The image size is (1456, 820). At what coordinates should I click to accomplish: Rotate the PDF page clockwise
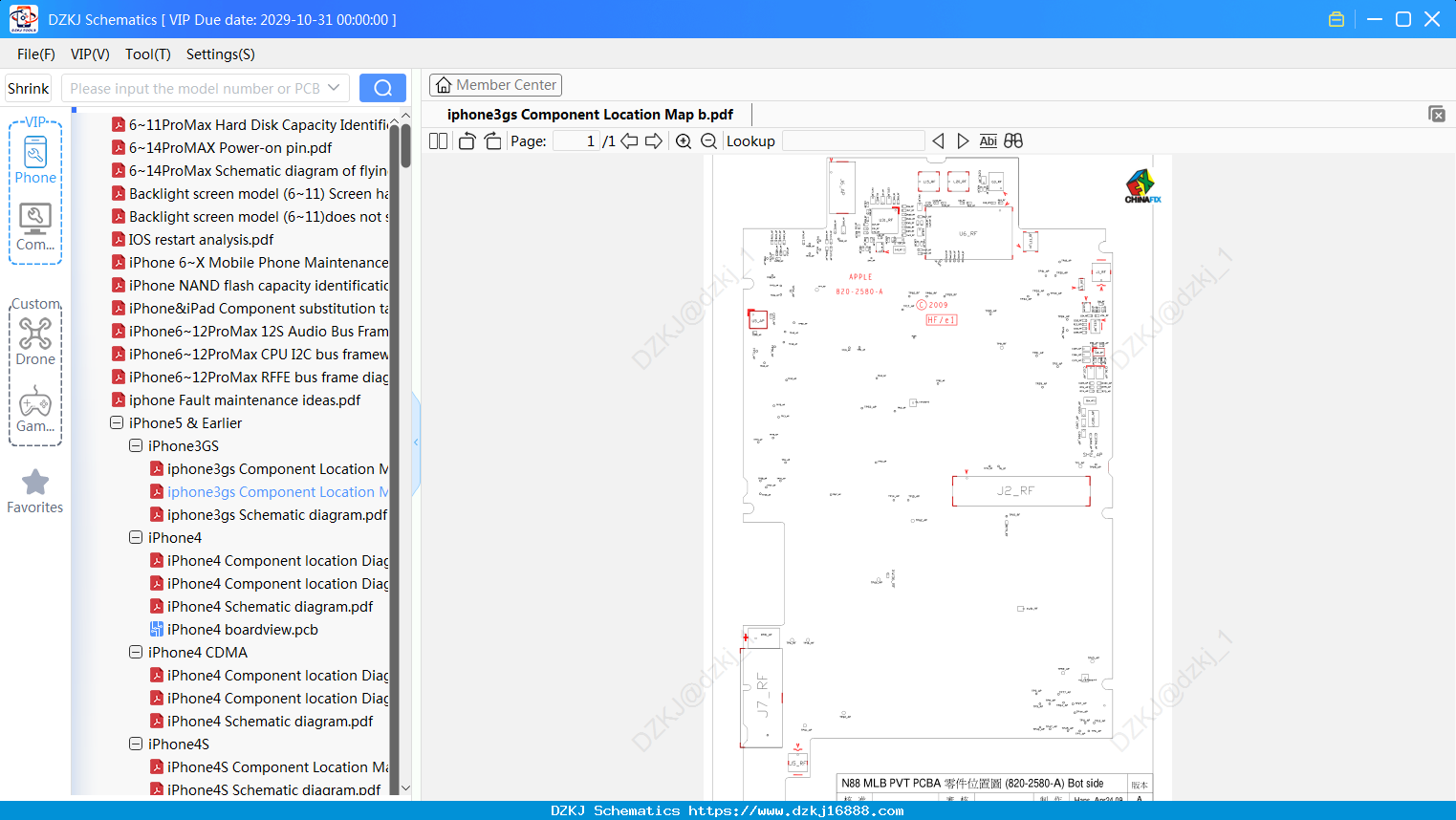[492, 141]
